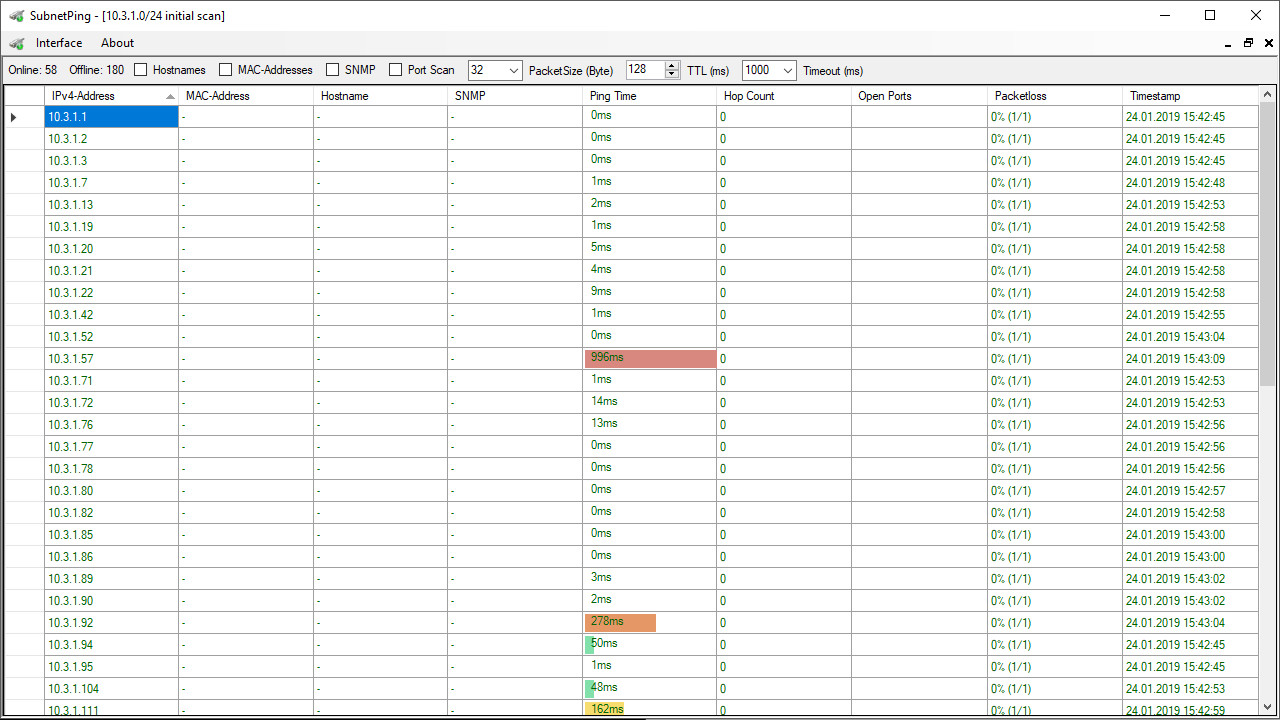Open the Interface menu
This screenshot has height=720, width=1280.
(x=59, y=43)
